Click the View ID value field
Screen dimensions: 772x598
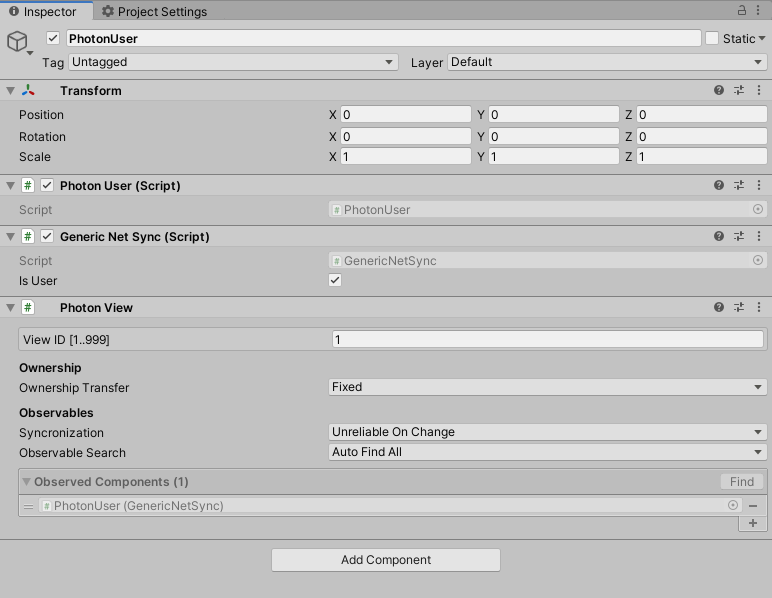tap(547, 339)
